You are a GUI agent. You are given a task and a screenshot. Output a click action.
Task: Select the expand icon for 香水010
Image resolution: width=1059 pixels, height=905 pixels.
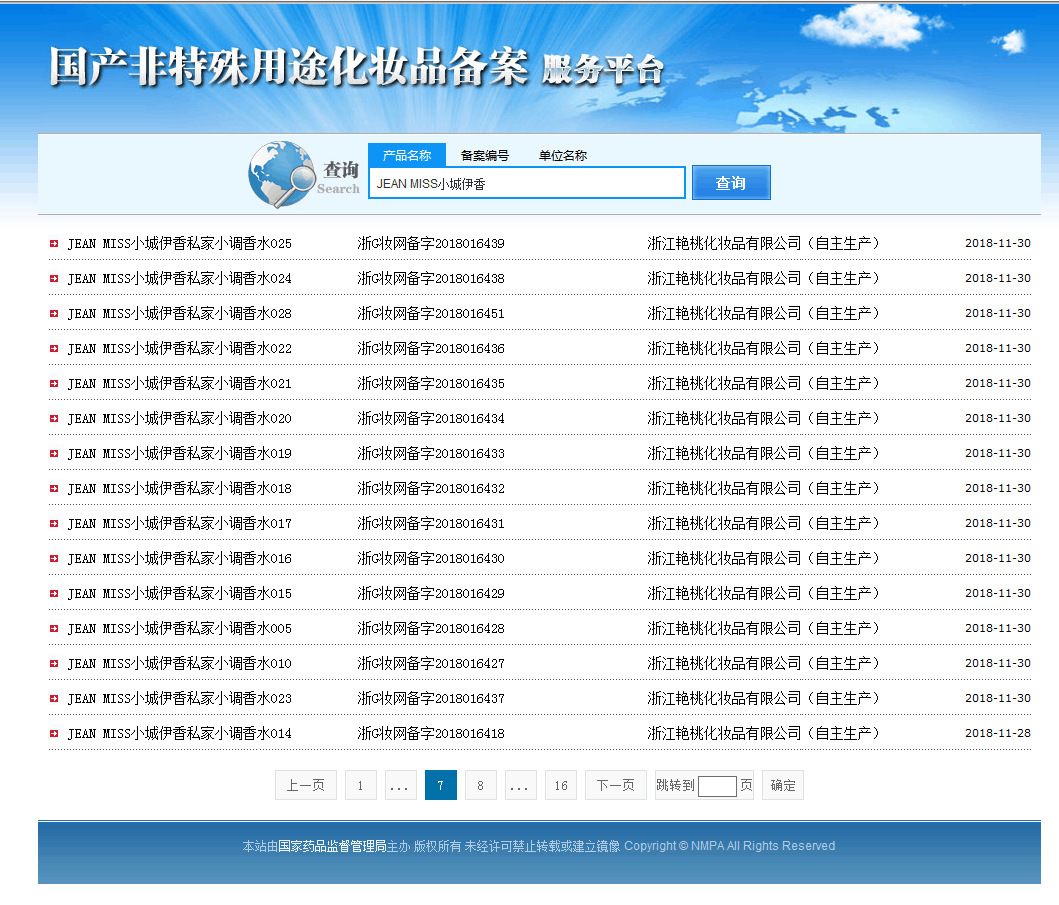point(53,663)
